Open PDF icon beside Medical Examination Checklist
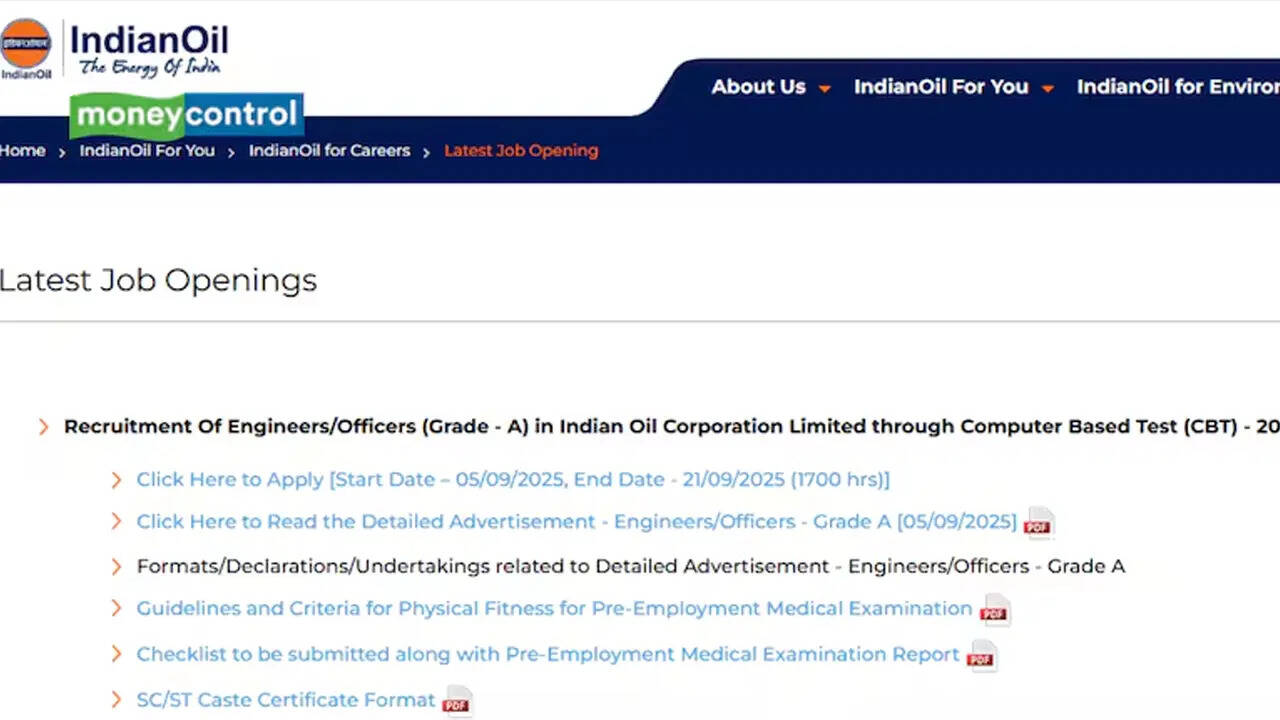 click(x=981, y=655)
